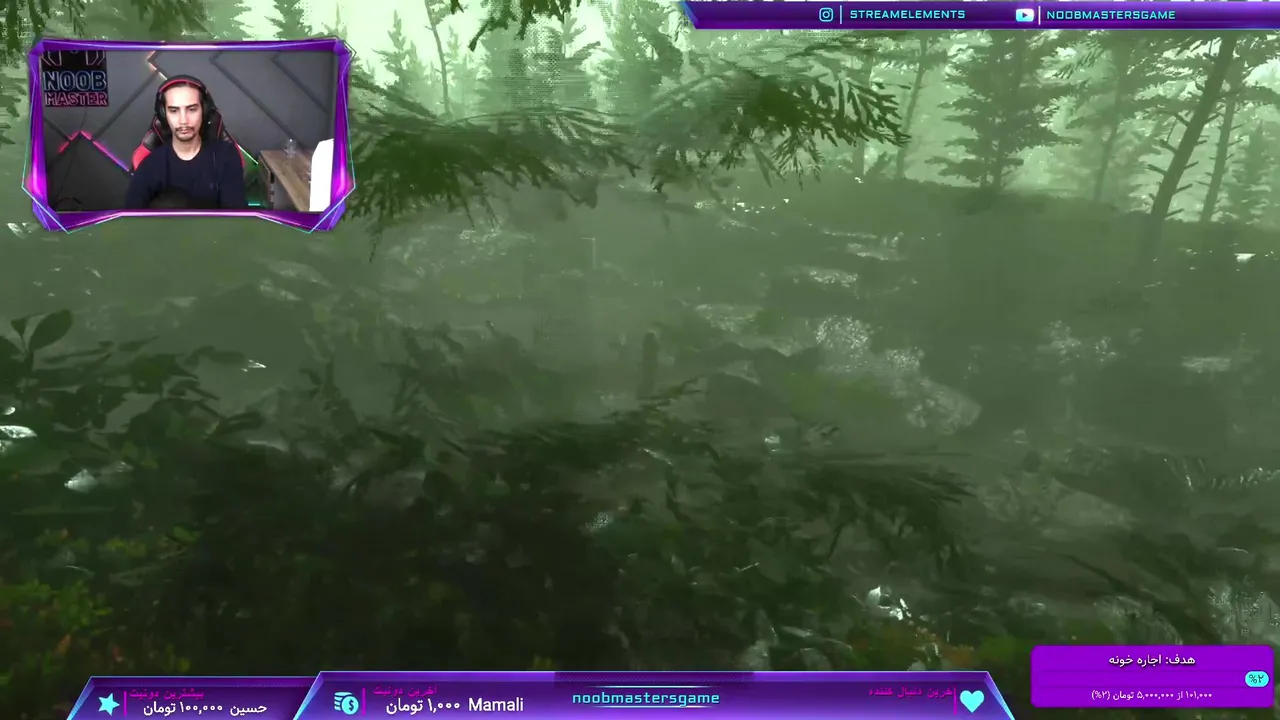Screen dimensions: 1280x720
Task: Click the star icon for top donation
Action: (x=109, y=704)
